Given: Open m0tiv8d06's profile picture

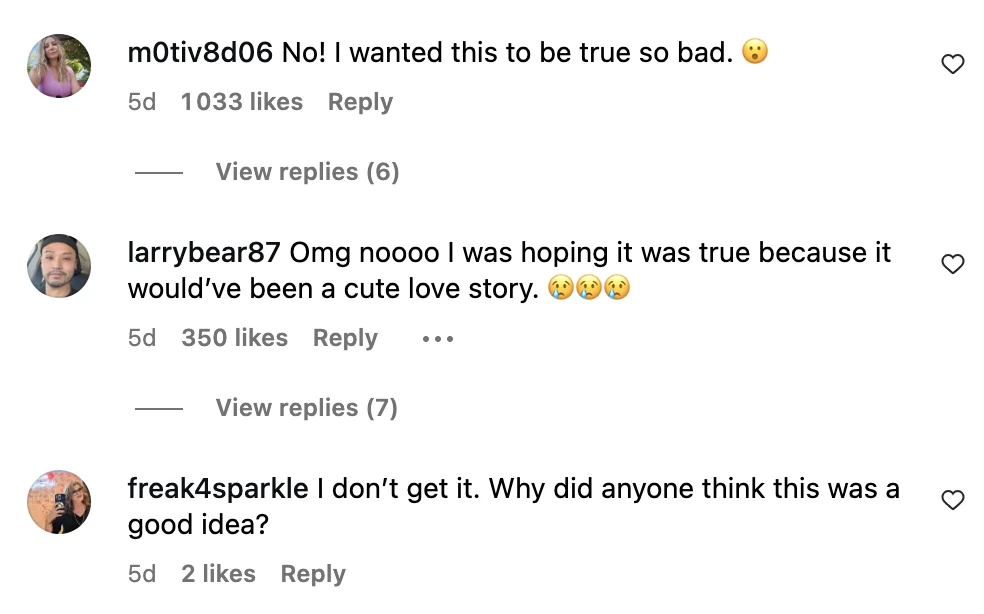Looking at the screenshot, I should (59, 66).
